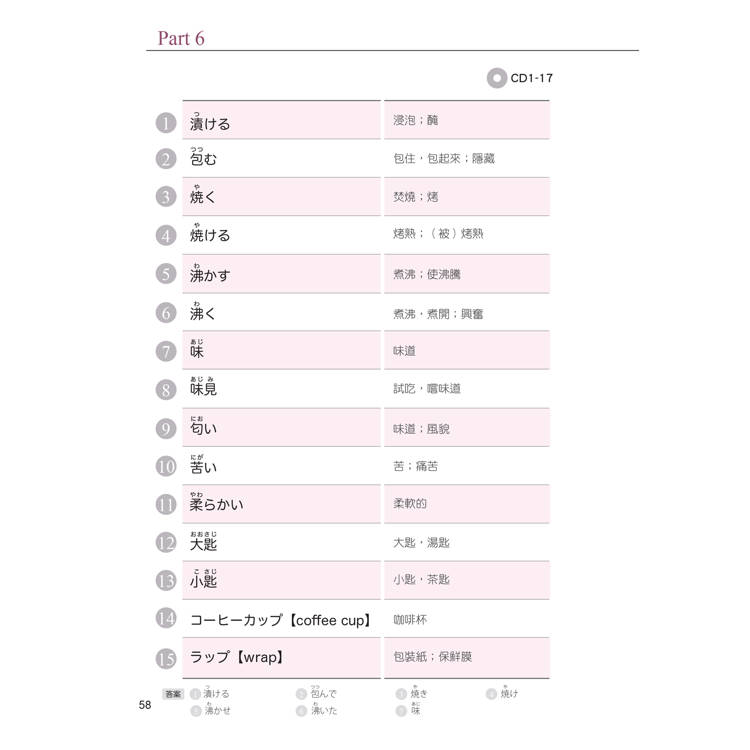Click the Part 6 heading
Image resolution: width=750 pixels, height=750 pixels.
[x=181, y=38]
